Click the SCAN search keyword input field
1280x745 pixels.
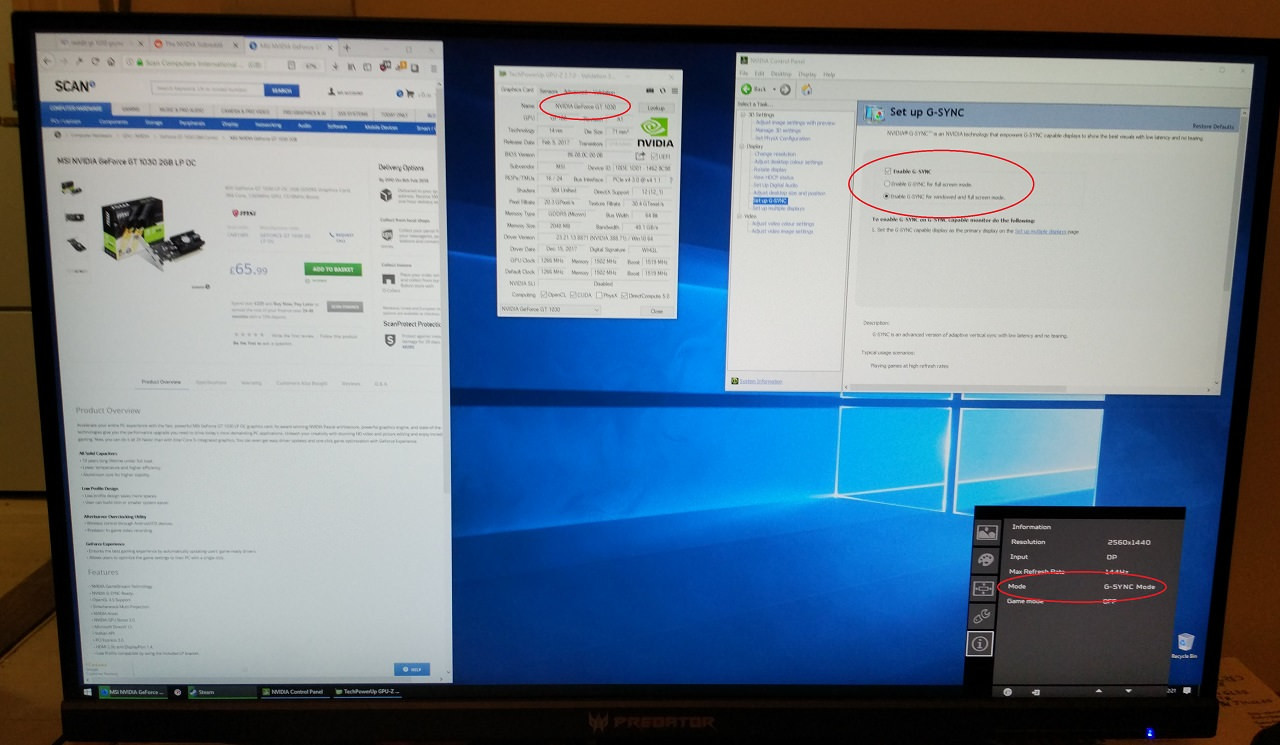click(x=207, y=89)
